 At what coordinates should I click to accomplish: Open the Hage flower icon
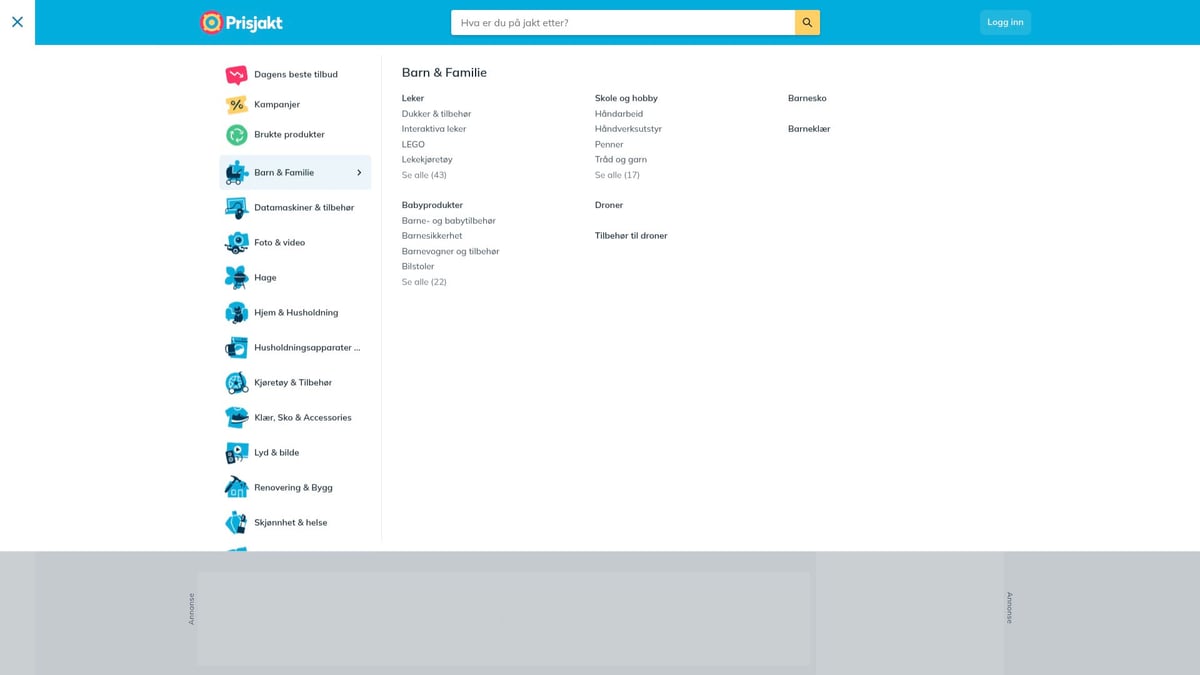pyautogui.click(x=236, y=277)
